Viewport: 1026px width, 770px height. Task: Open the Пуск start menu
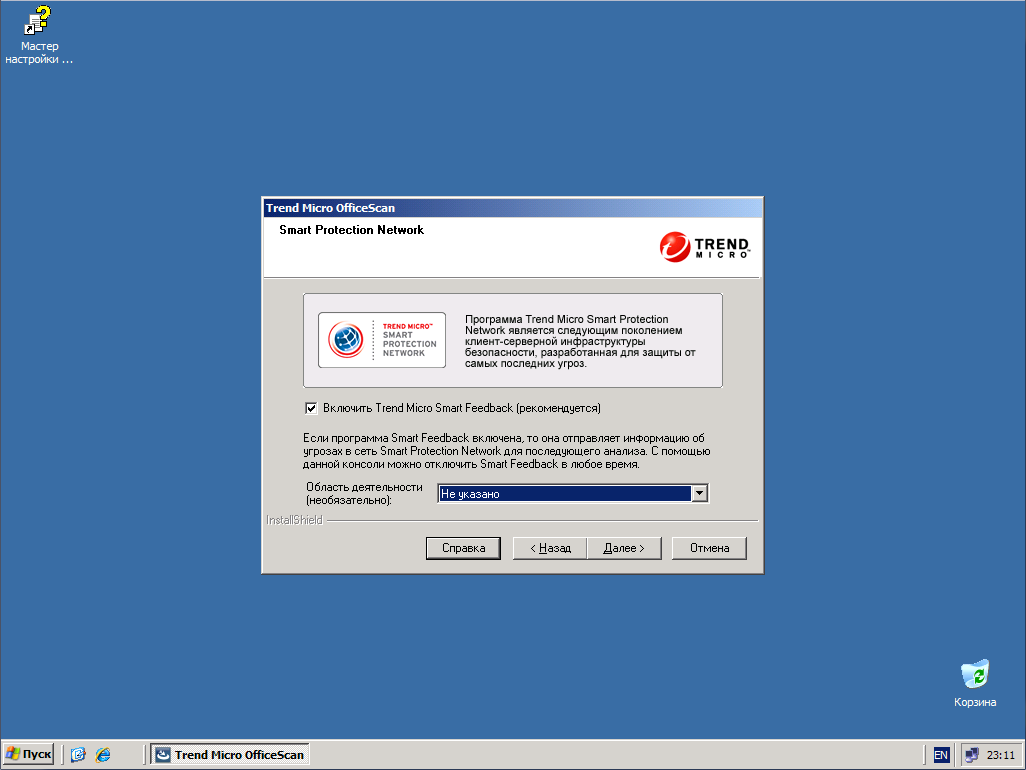pyautogui.click(x=28, y=754)
